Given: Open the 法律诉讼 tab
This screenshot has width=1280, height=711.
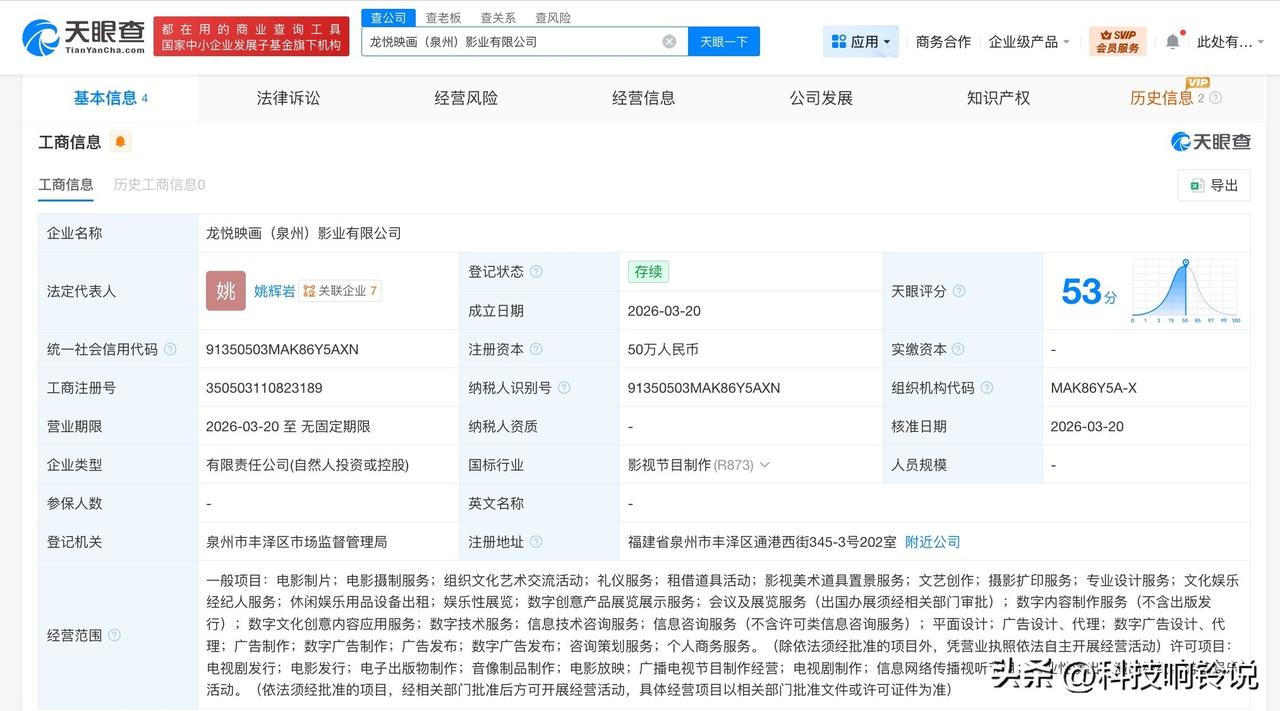Looking at the screenshot, I should [287, 97].
